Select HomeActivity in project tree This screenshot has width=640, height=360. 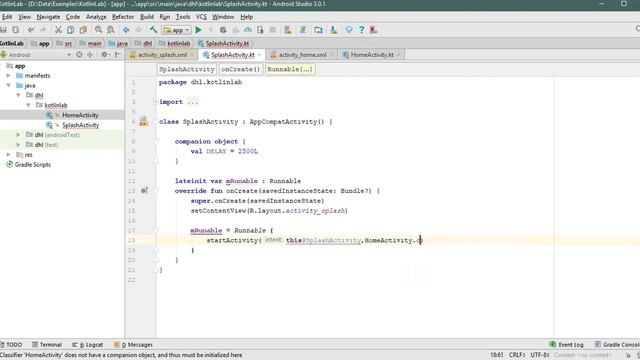click(80, 115)
